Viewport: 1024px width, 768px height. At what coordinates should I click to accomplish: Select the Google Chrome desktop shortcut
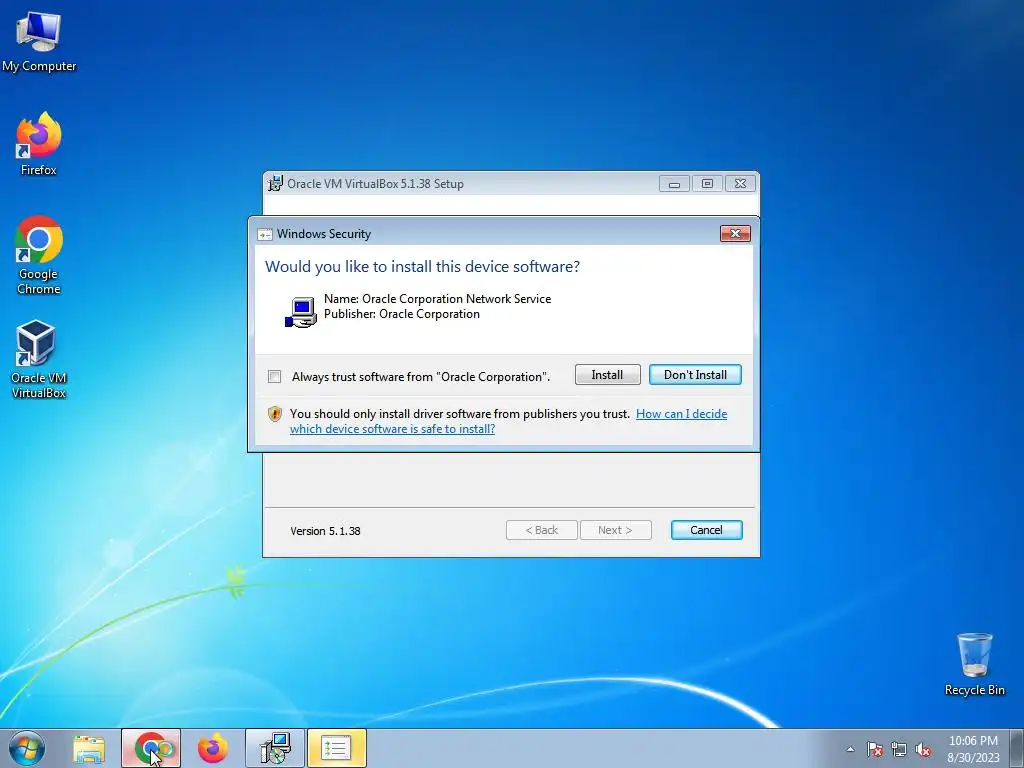pos(39,255)
